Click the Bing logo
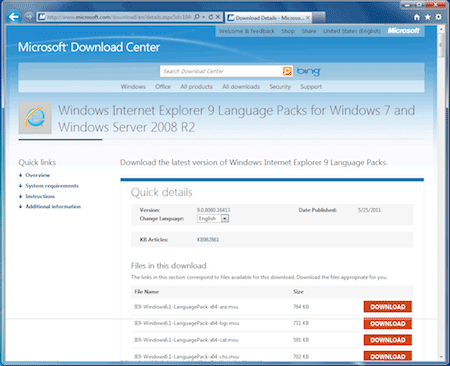The image size is (450, 366). point(308,71)
